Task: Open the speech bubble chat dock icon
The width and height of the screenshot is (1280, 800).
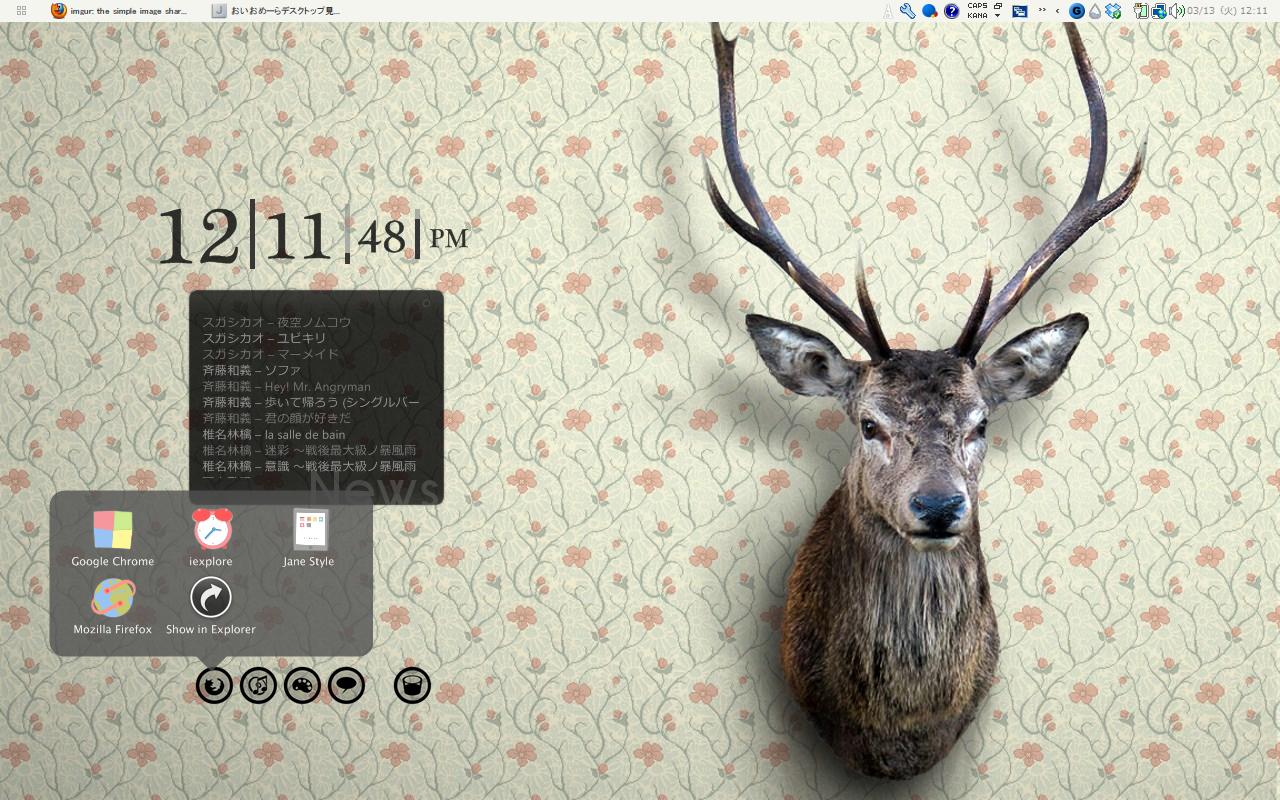Action: (346, 685)
